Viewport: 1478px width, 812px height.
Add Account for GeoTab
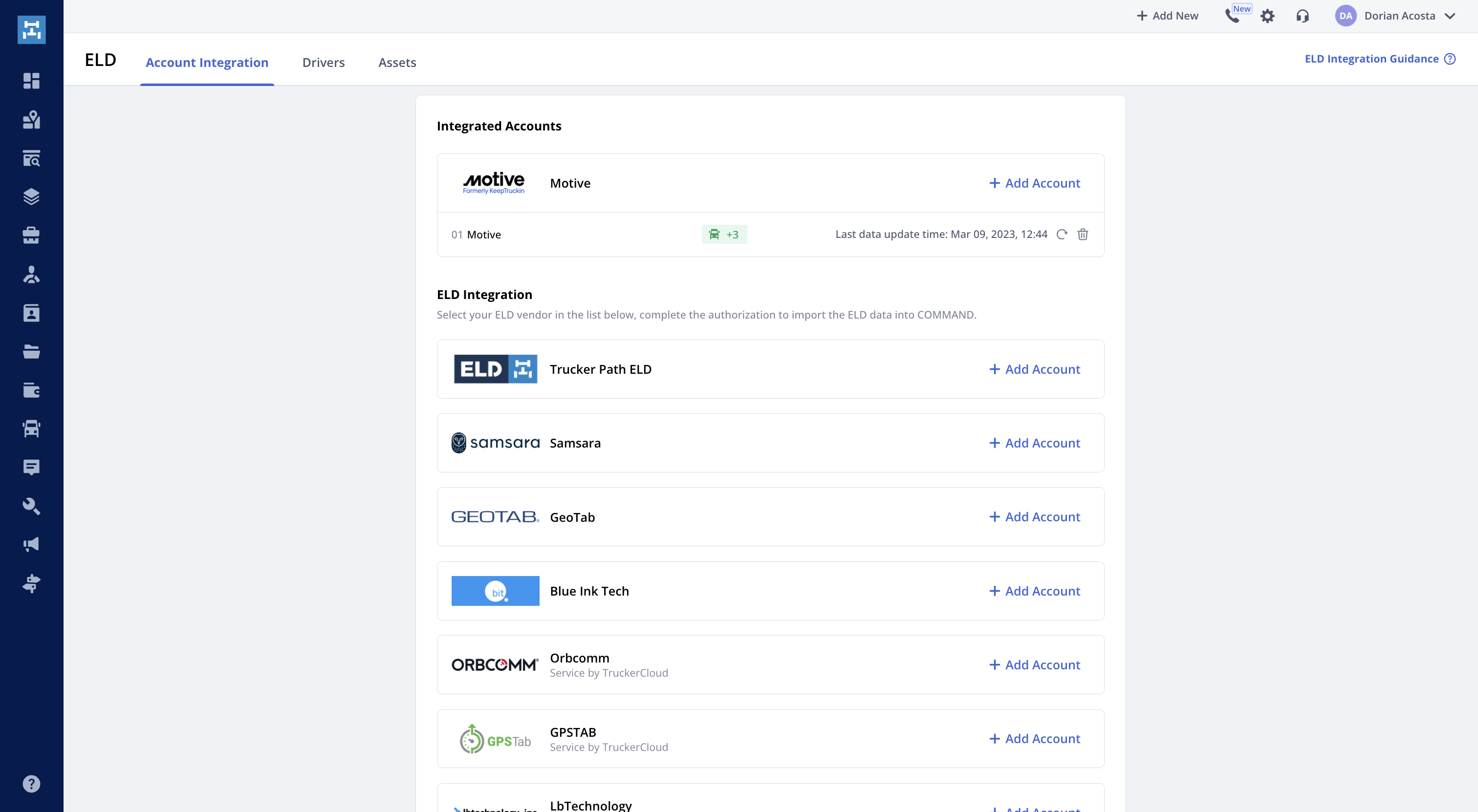(x=1035, y=517)
